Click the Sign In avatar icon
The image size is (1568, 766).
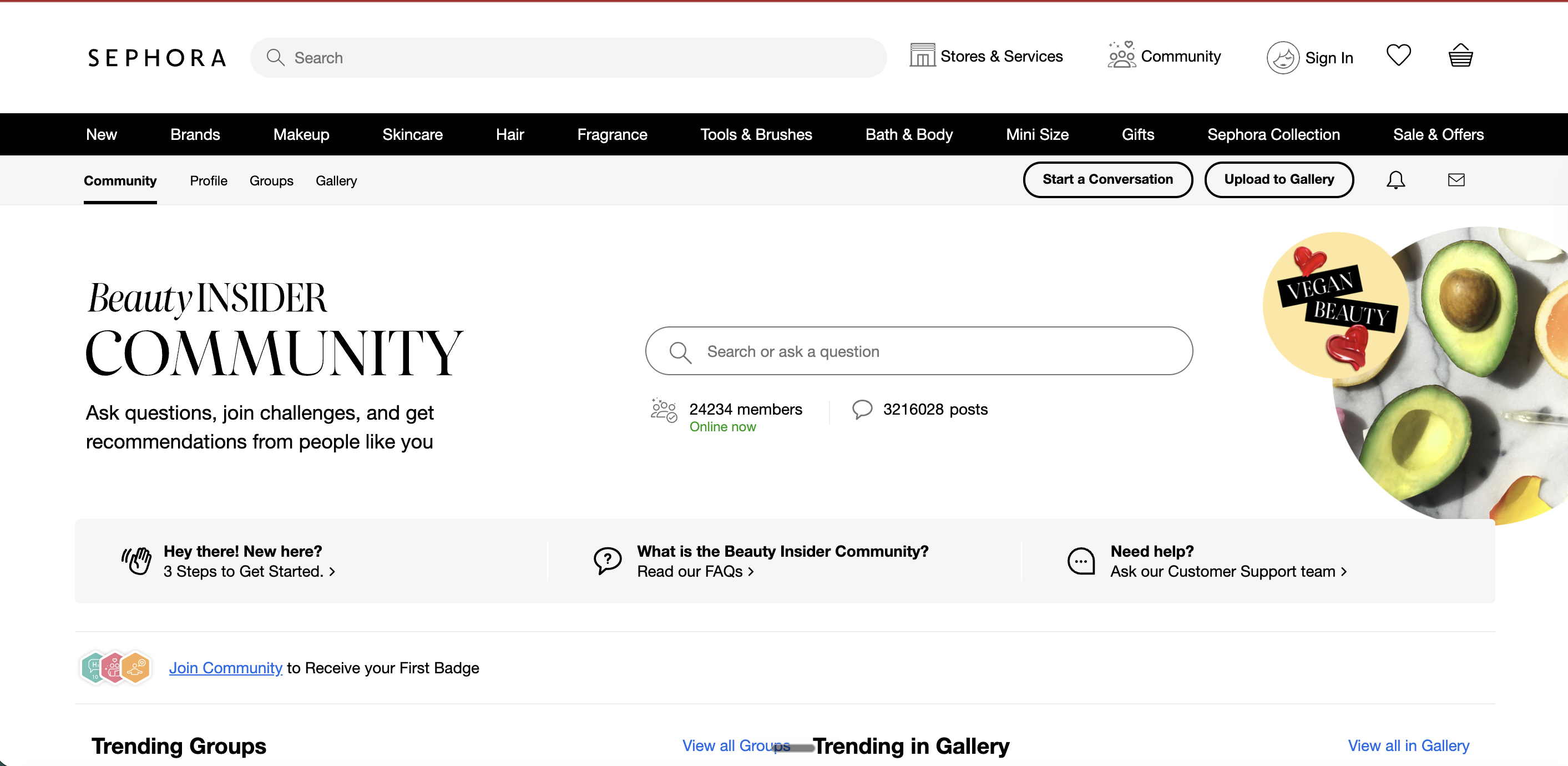tap(1282, 58)
